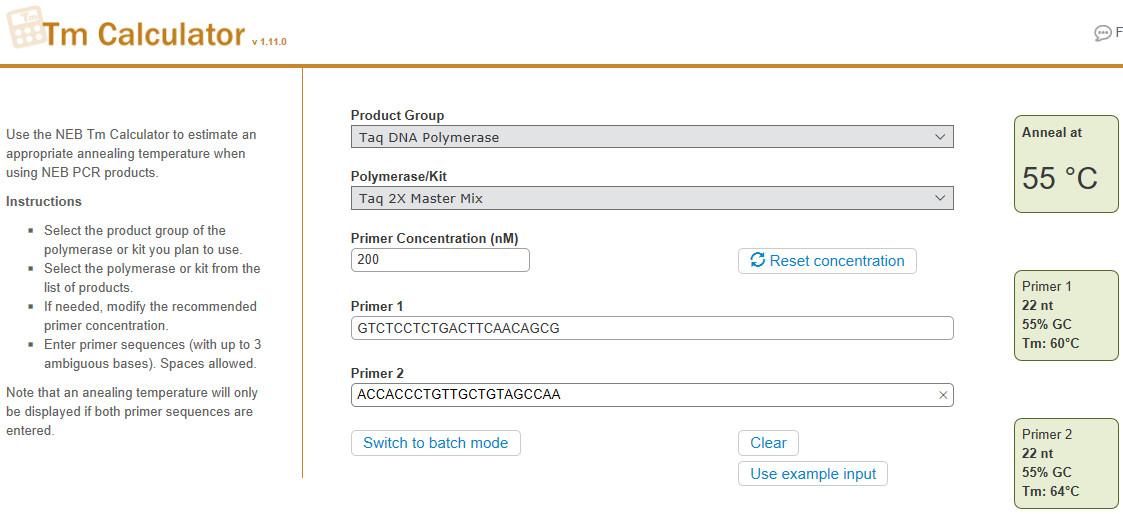Screen dimensions: 1123x514
Task: Click the v1.11.0 version label
Action: point(269,42)
